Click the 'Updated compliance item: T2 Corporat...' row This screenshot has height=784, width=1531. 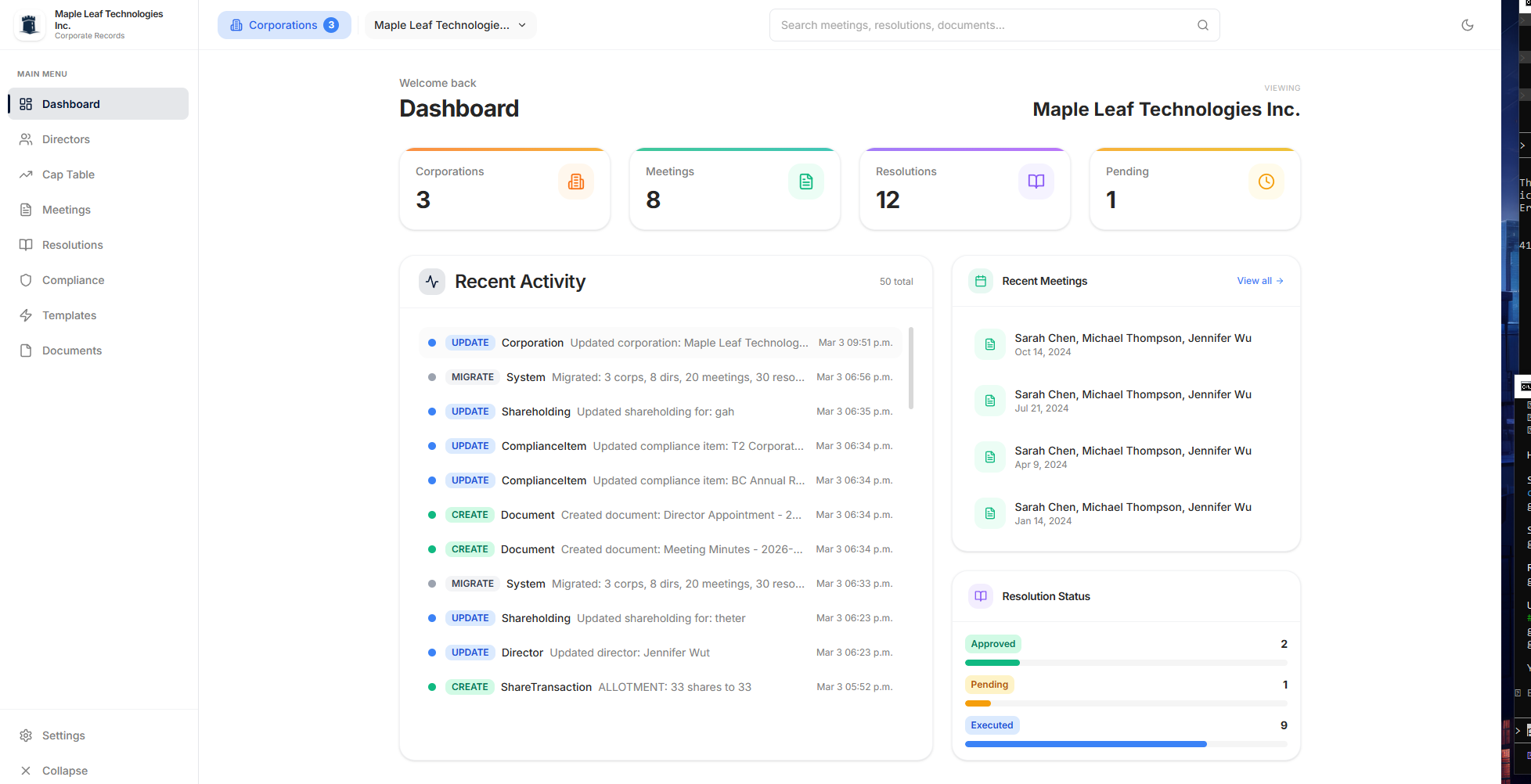click(661, 446)
